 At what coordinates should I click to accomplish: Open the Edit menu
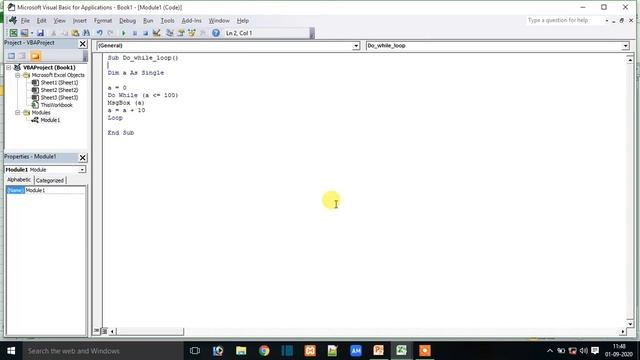click(42, 20)
